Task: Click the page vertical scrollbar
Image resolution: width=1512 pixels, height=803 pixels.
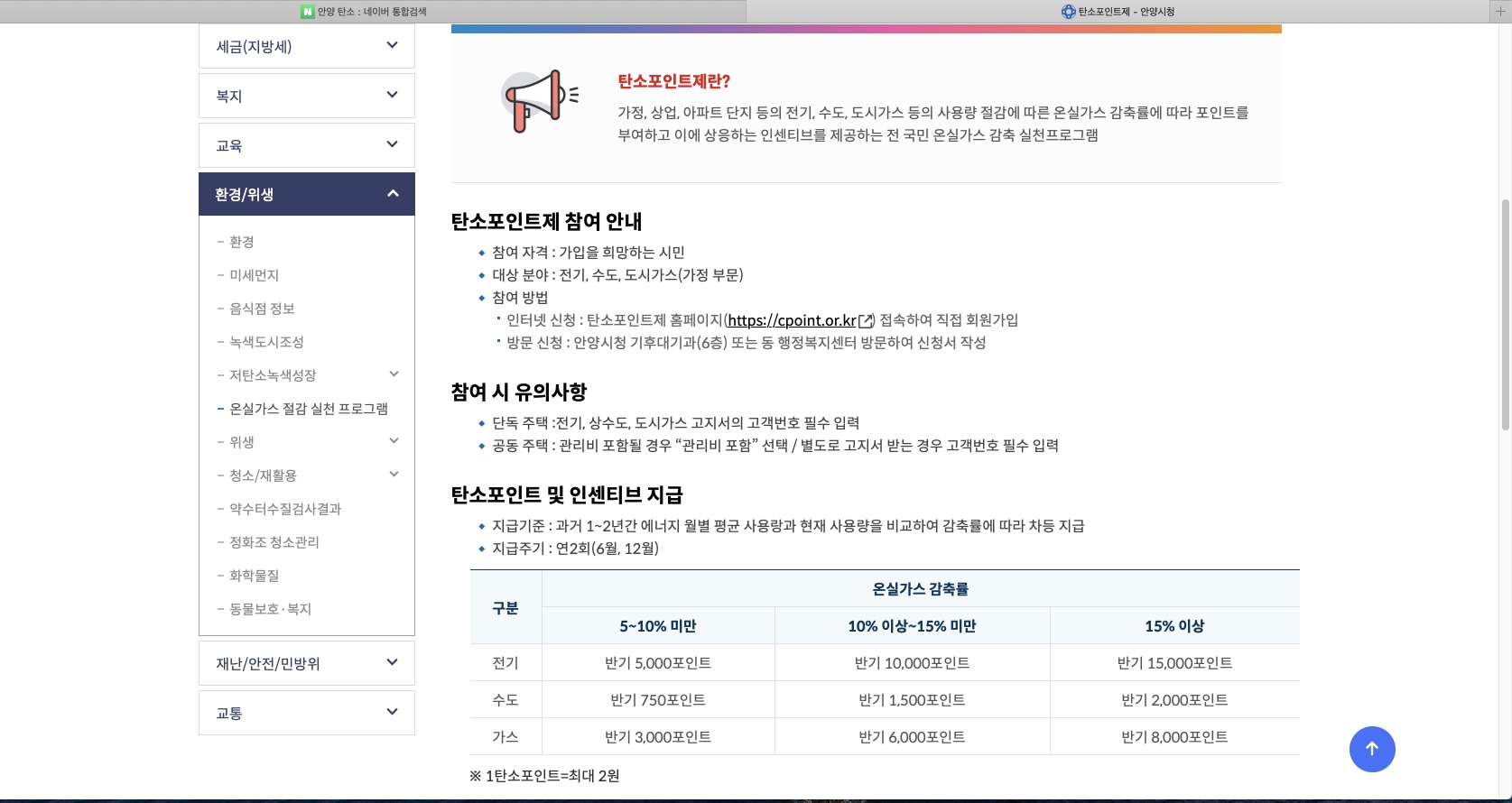Action: pos(1505,316)
